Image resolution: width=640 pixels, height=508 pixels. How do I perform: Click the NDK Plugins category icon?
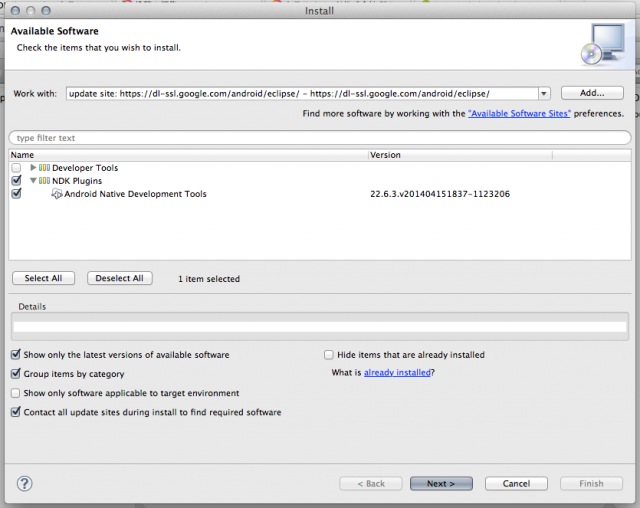(x=45, y=181)
